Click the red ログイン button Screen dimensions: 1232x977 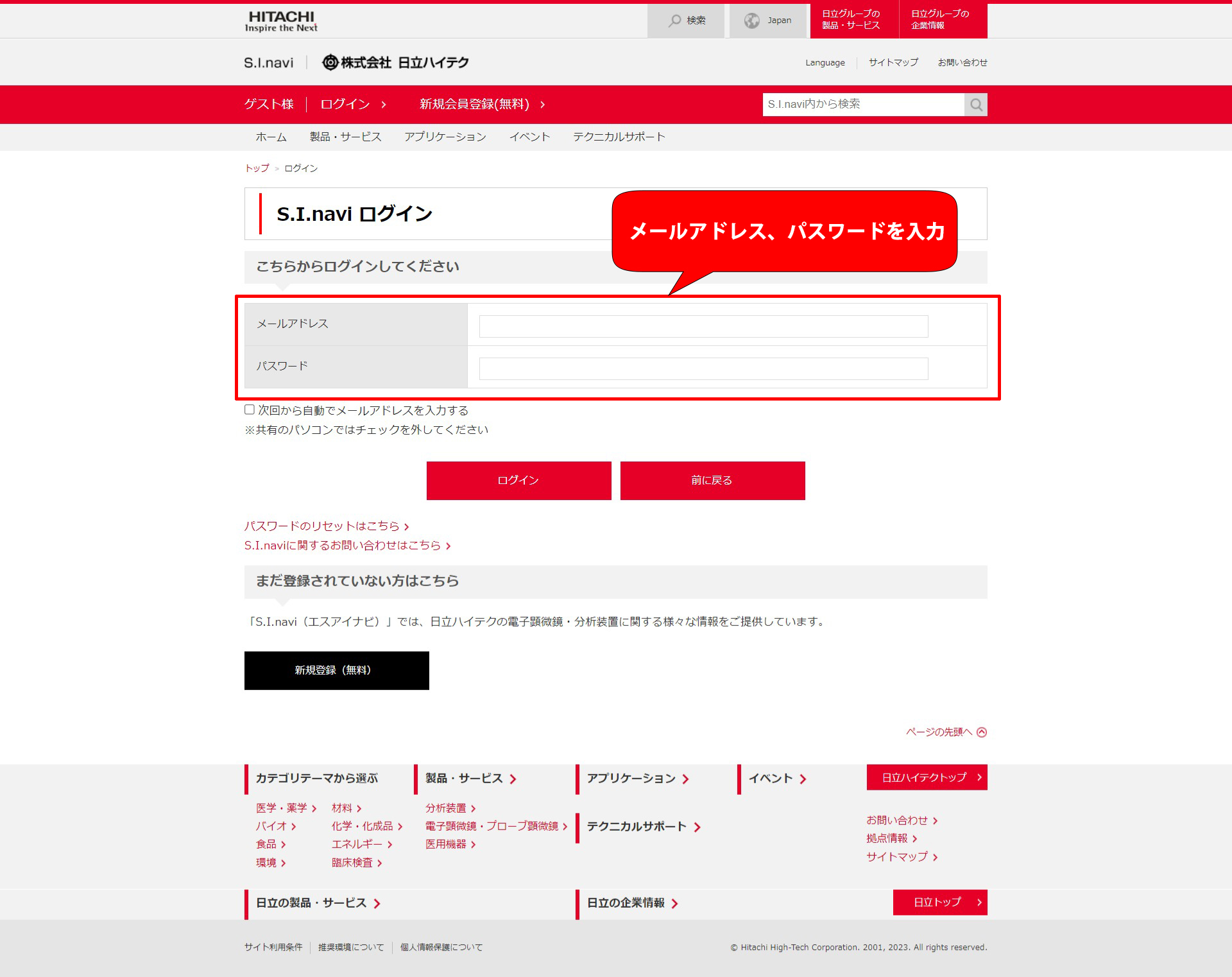click(x=518, y=480)
